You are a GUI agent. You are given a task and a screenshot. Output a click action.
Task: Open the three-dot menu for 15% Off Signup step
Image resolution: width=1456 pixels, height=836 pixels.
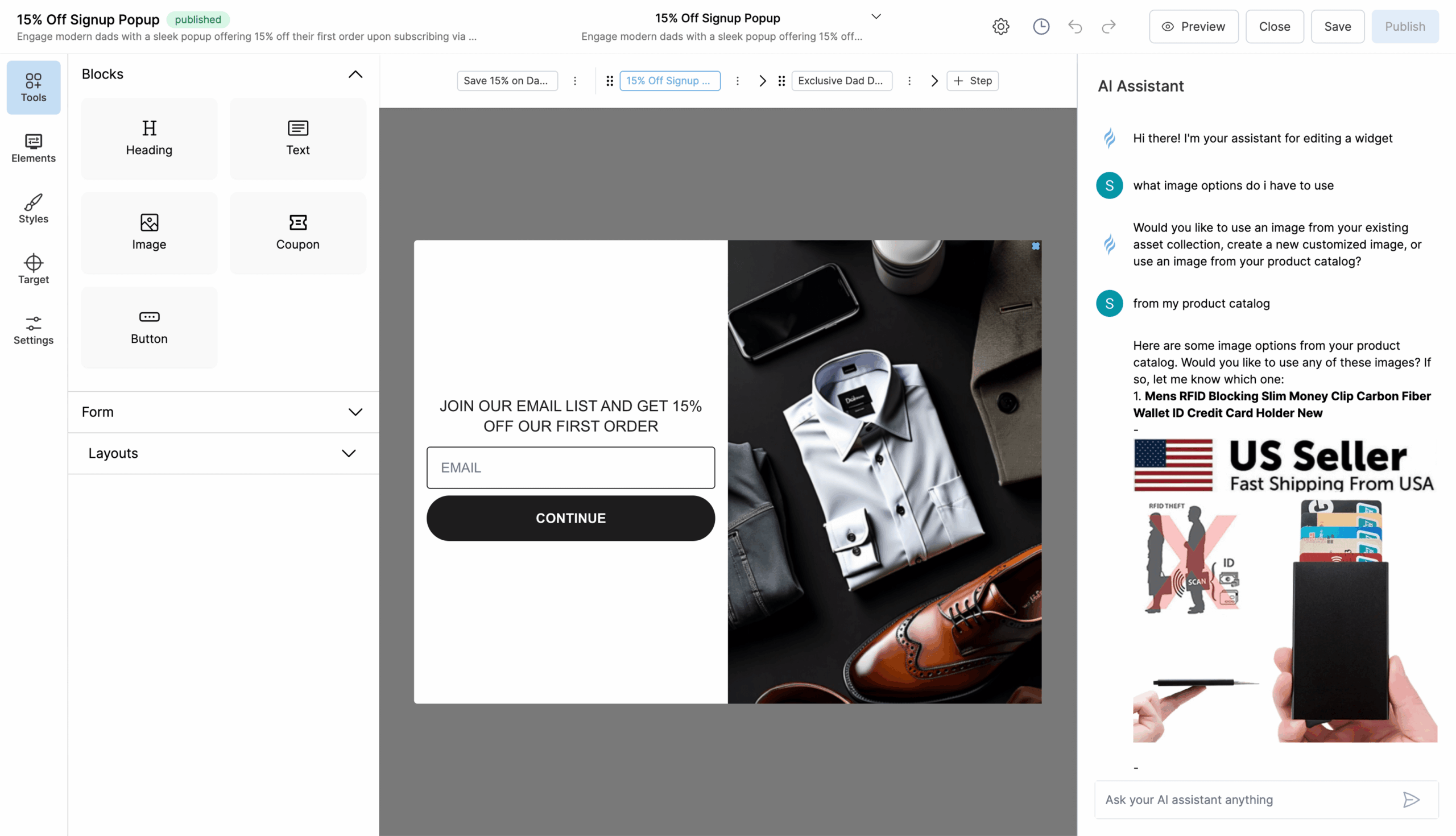coord(738,80)
